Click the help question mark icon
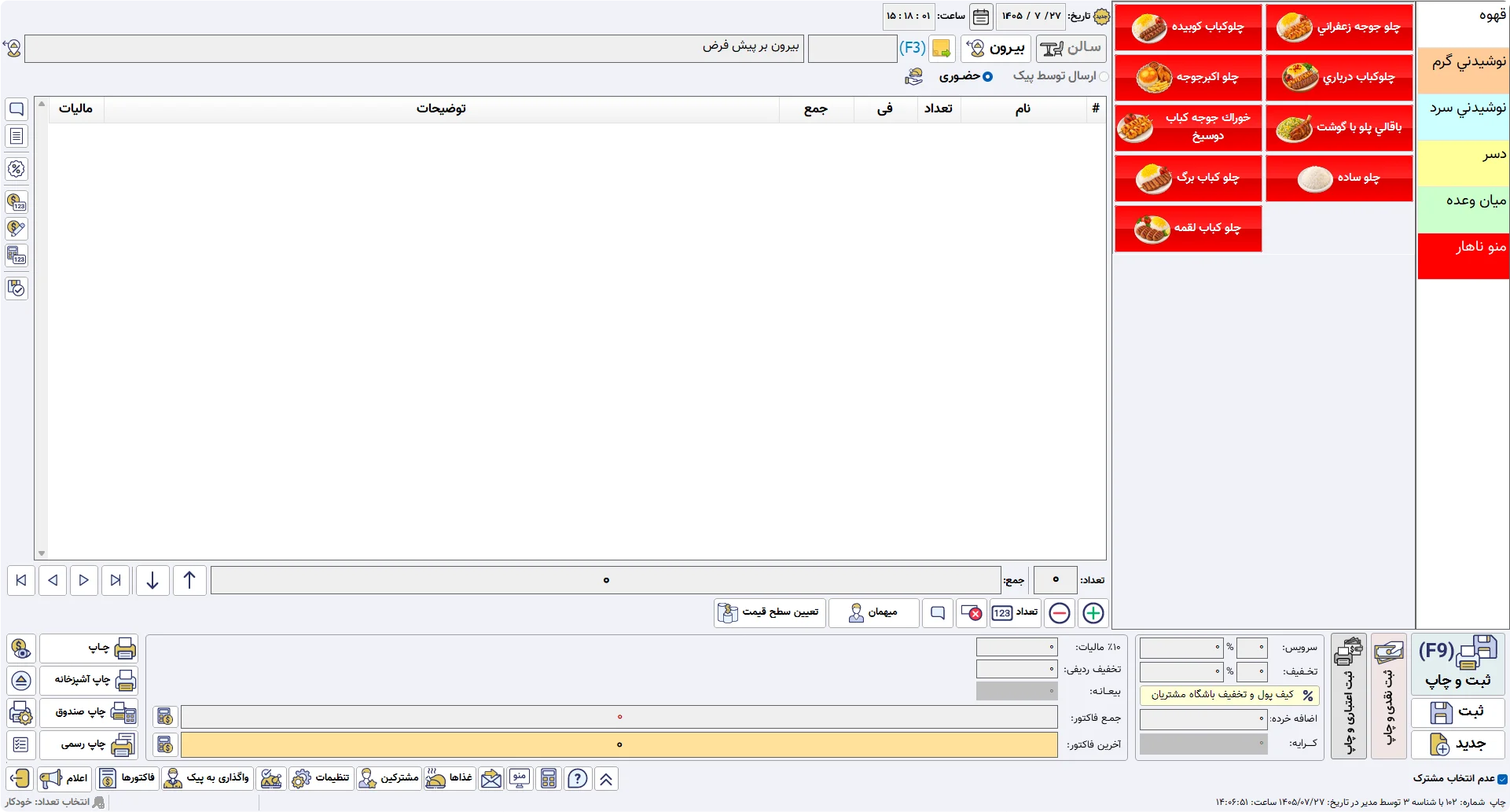The width and height of the screenshot is (1510, 812). [x=577, y=779]
